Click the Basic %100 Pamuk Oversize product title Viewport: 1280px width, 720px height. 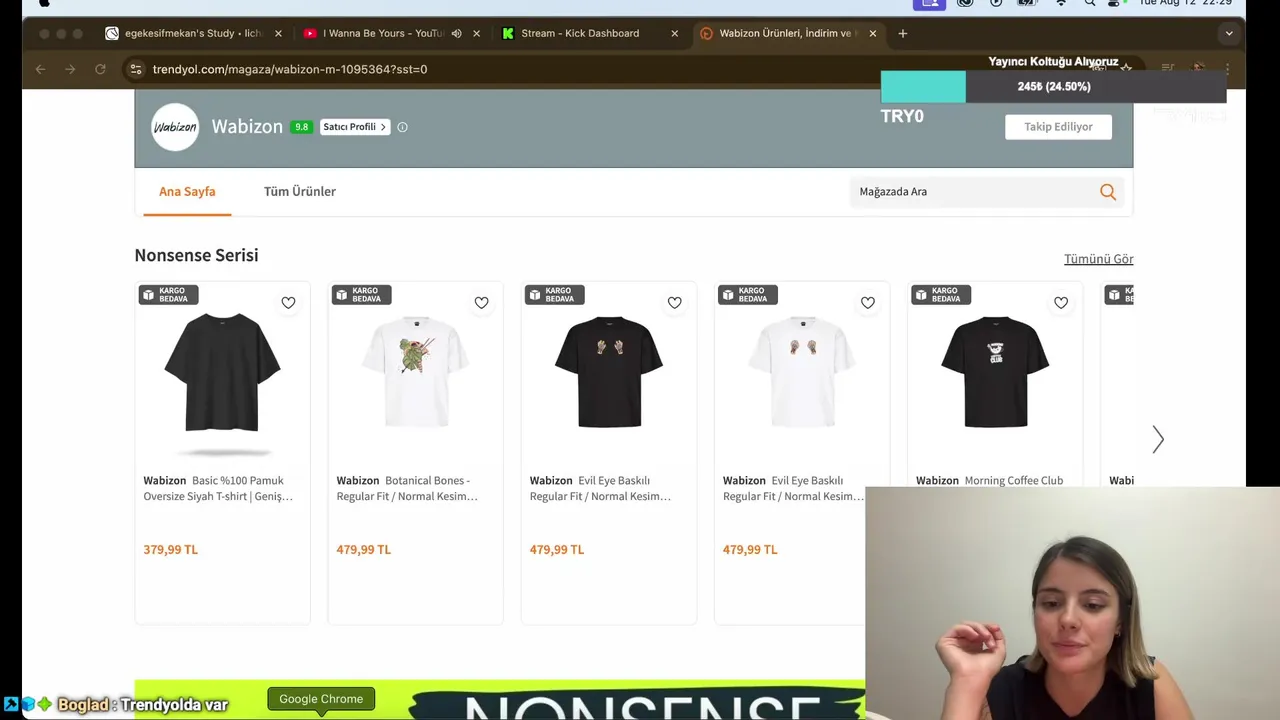coord(218,488)
